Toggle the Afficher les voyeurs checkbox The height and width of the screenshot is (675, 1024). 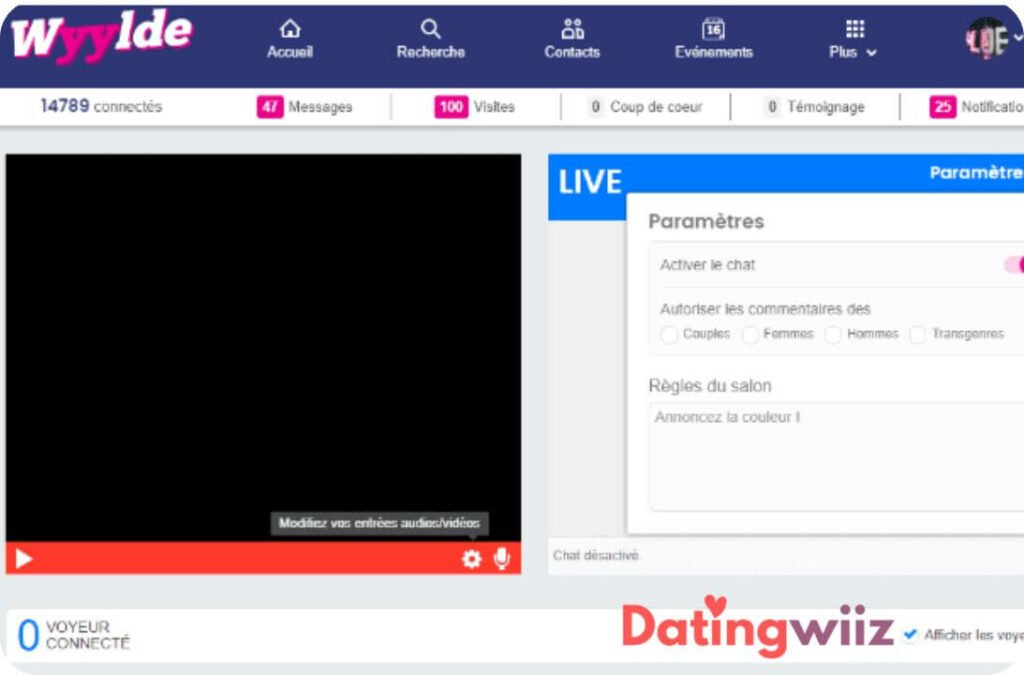910,635
